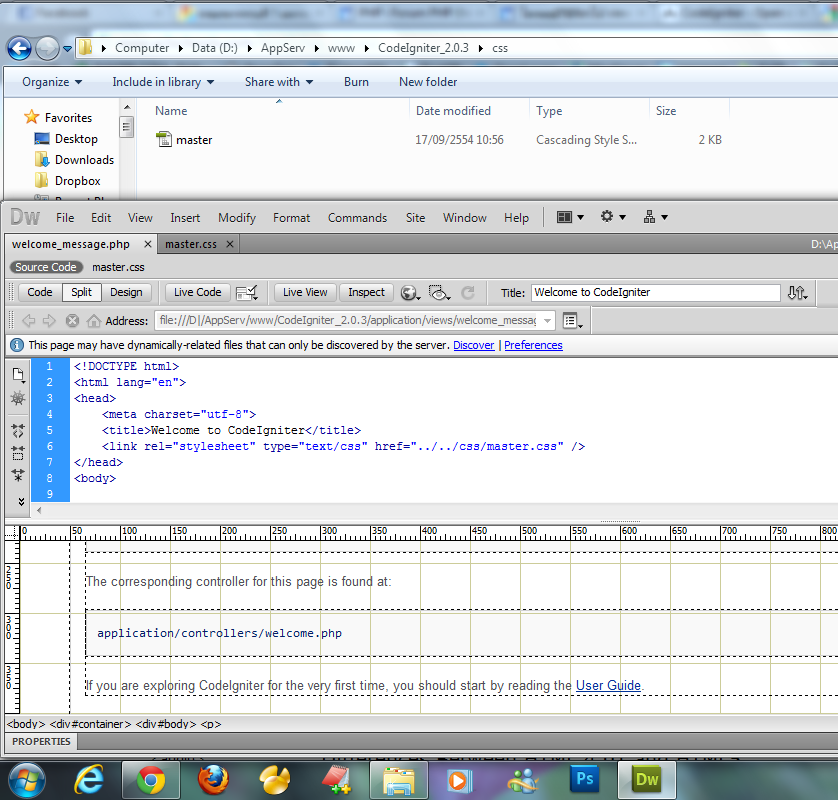Open Dropbox in Favorites sidebar
The height and width of the screenshot is (800, 838).
67,181
